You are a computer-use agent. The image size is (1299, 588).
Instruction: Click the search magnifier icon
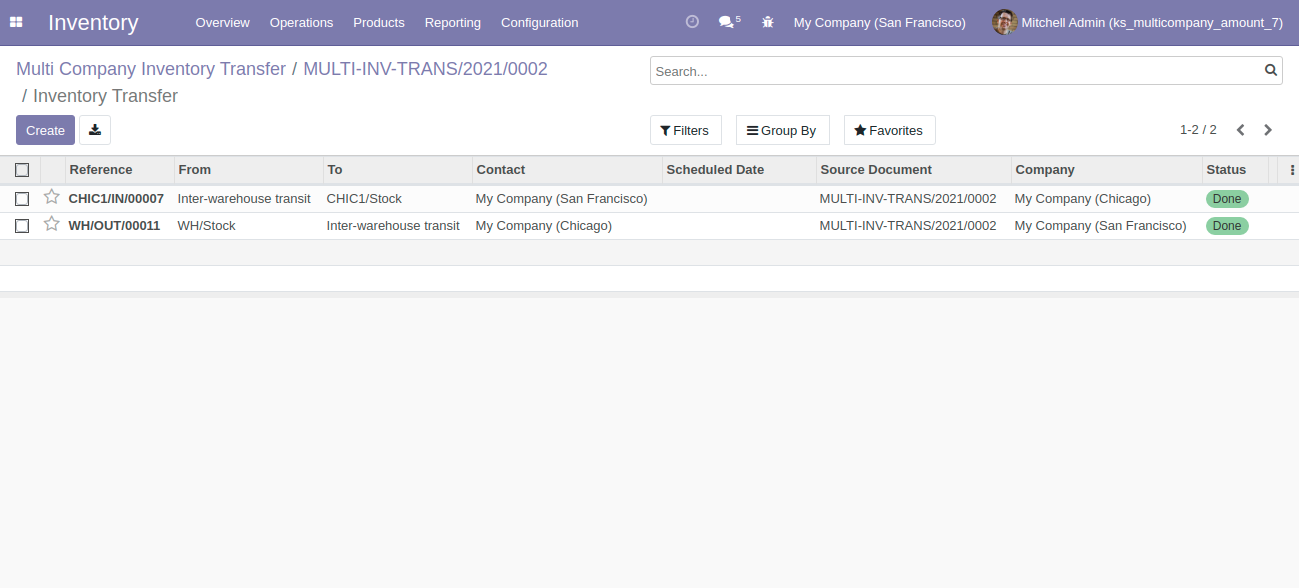pyautogui.click(x=1270, y=70)
